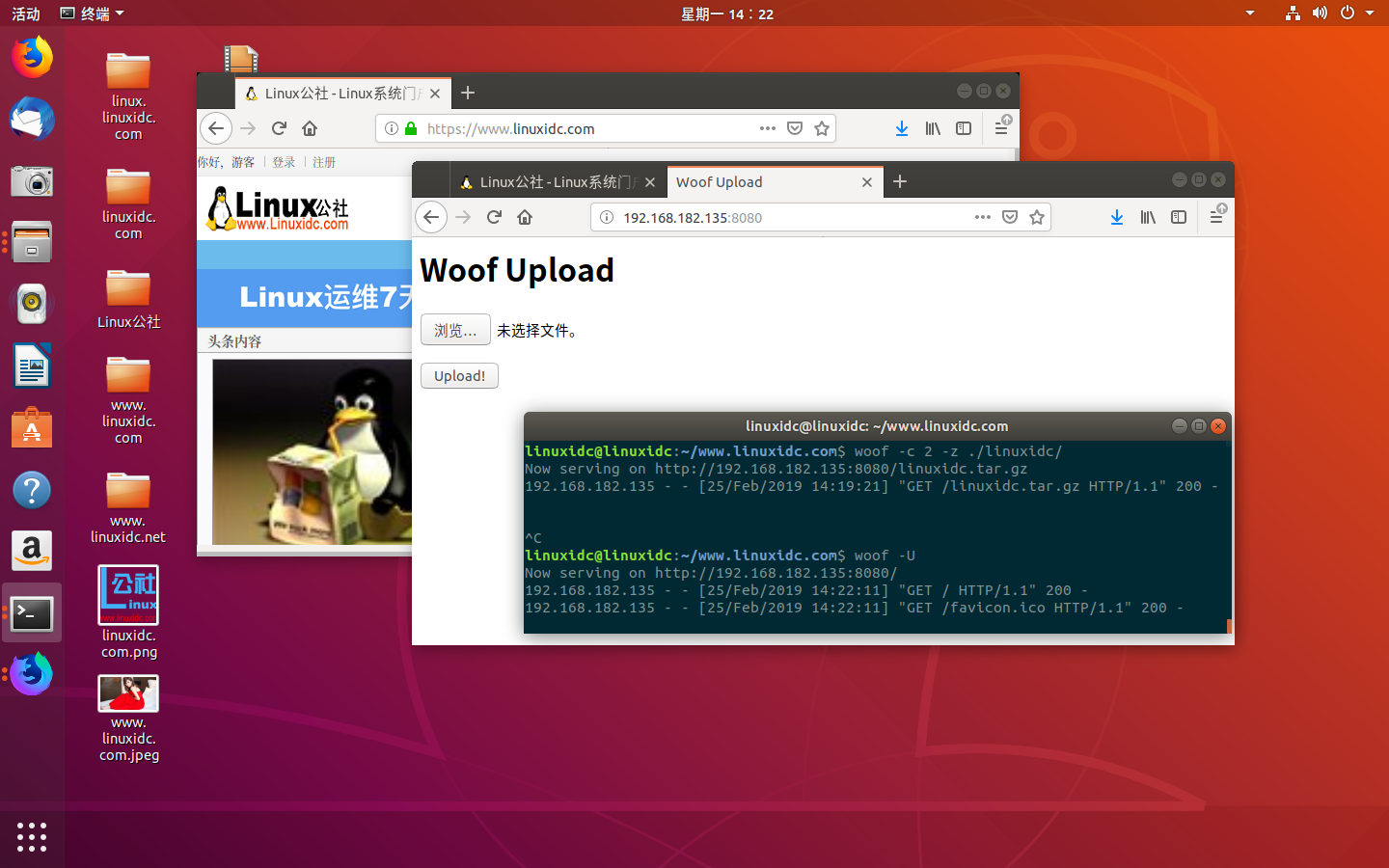This screenshot has width=1389, height=868.
Task: Go to Firefox home page
Action: click(x=525, y=217)
